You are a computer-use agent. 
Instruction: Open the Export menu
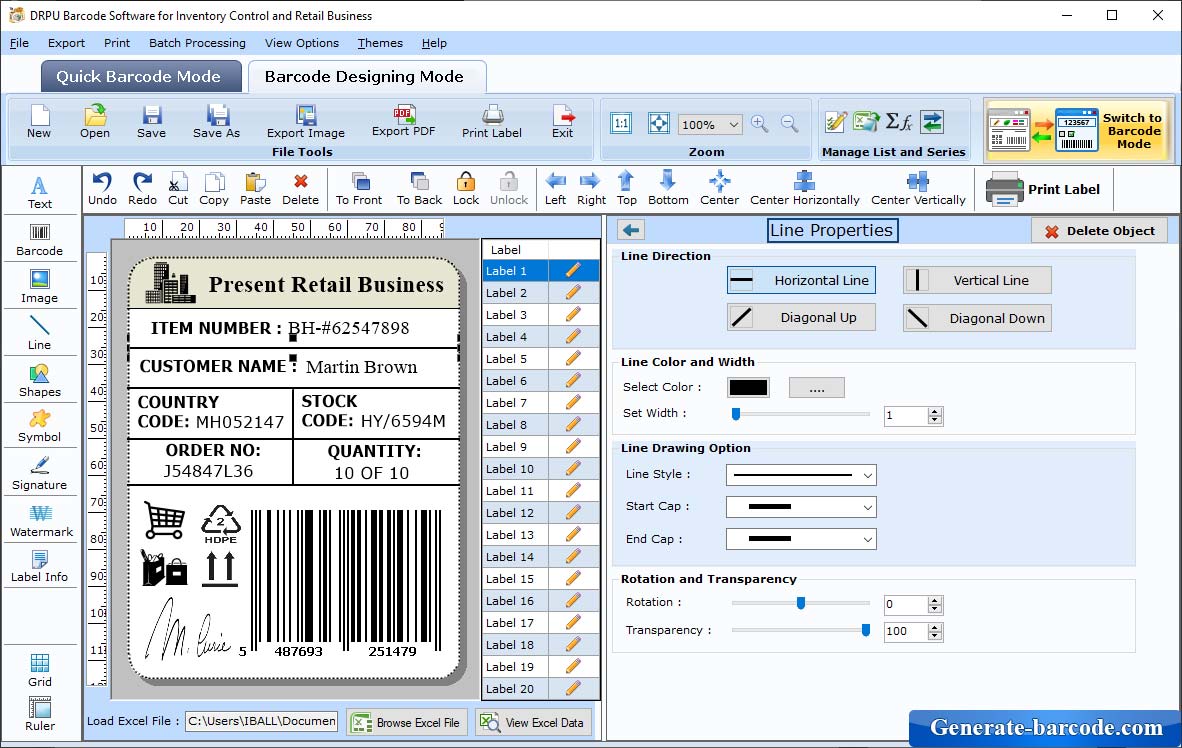[x=66, y=43]
